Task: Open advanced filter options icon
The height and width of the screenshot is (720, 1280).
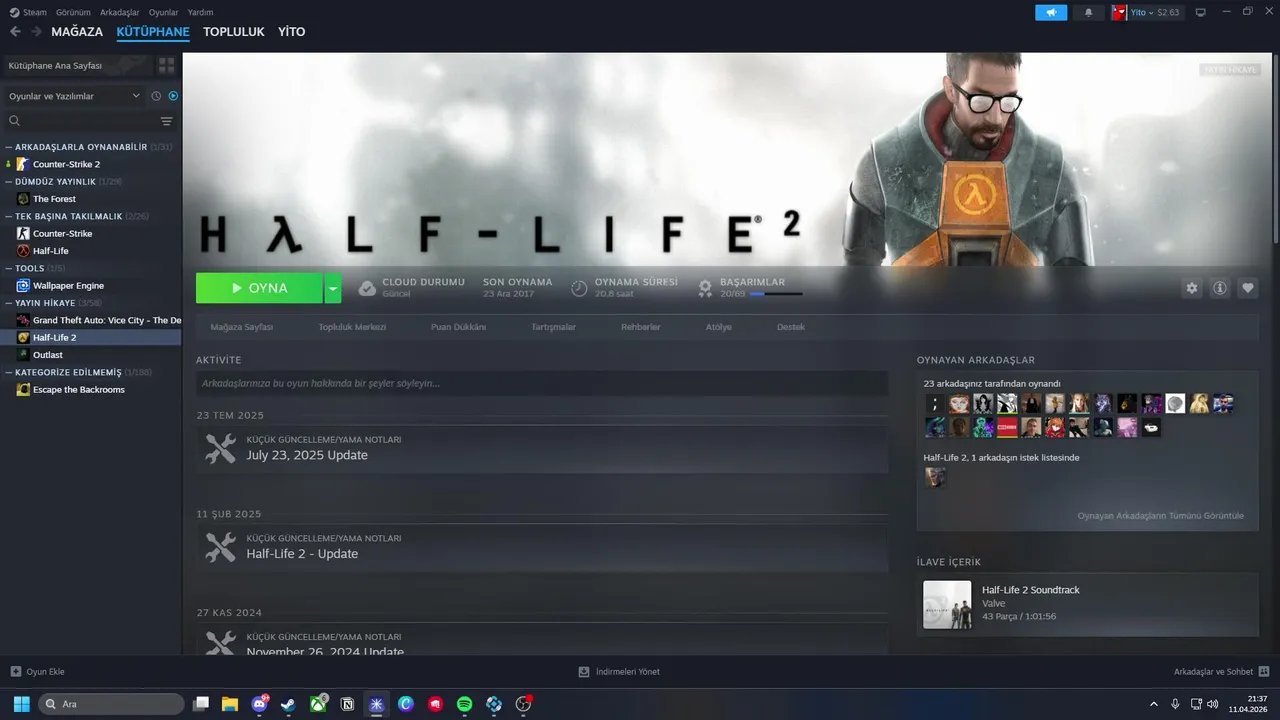Action: click(x=167, y=121)
